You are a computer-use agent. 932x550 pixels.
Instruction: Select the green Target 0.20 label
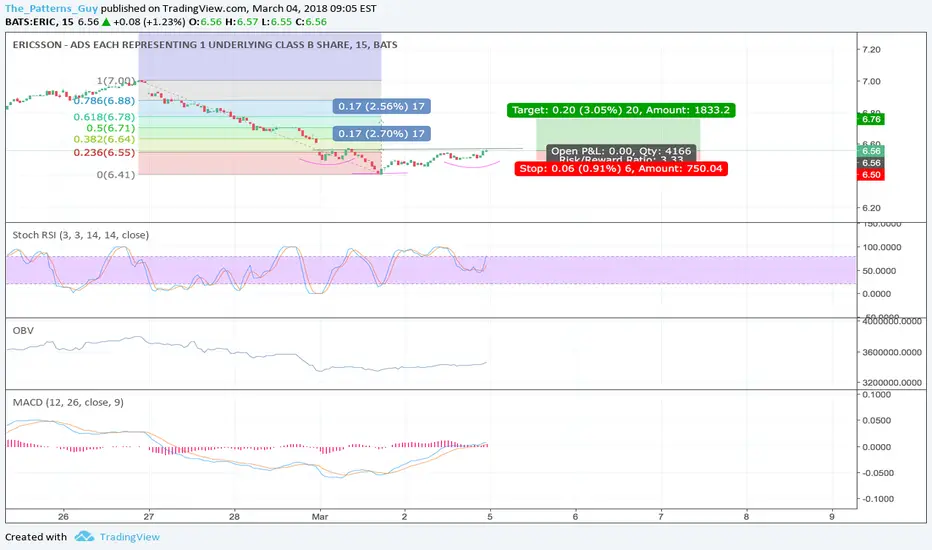pyautogui.click(x=621, y=110)
